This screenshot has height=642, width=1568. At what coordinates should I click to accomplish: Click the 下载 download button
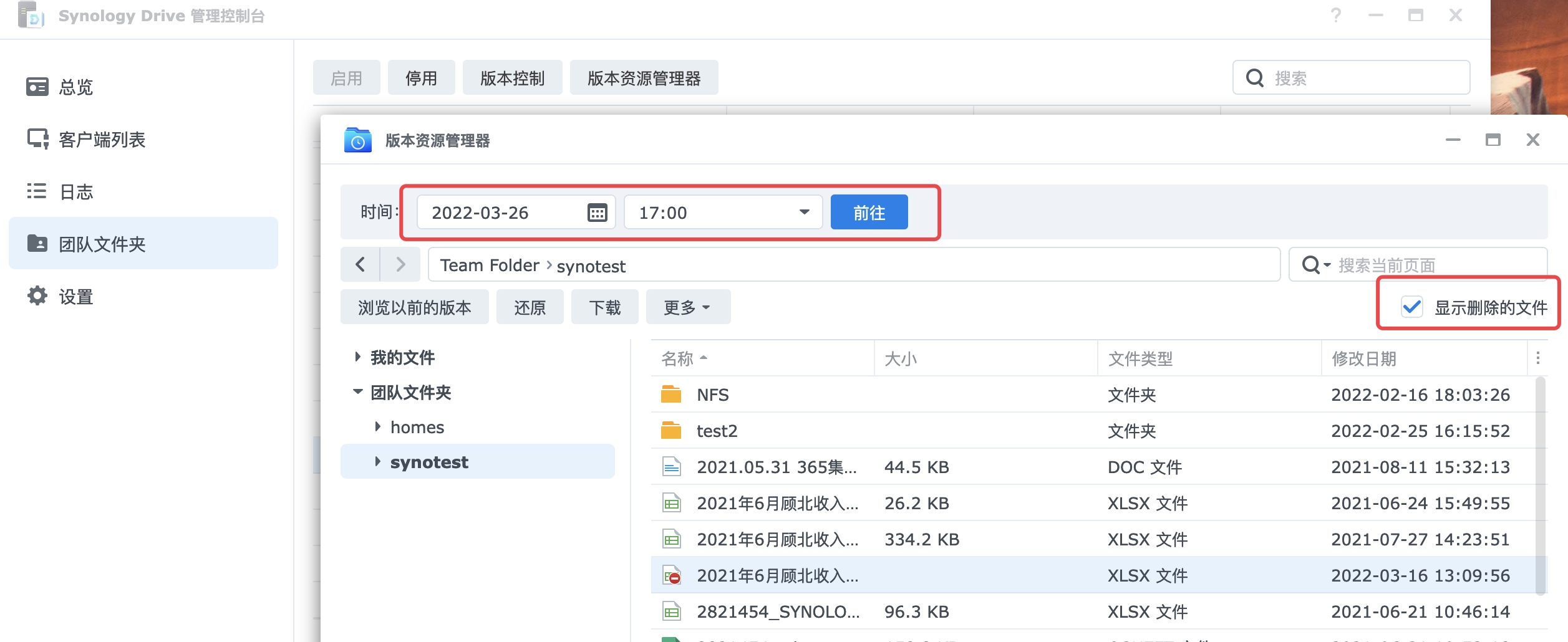(x=605, y=307)
